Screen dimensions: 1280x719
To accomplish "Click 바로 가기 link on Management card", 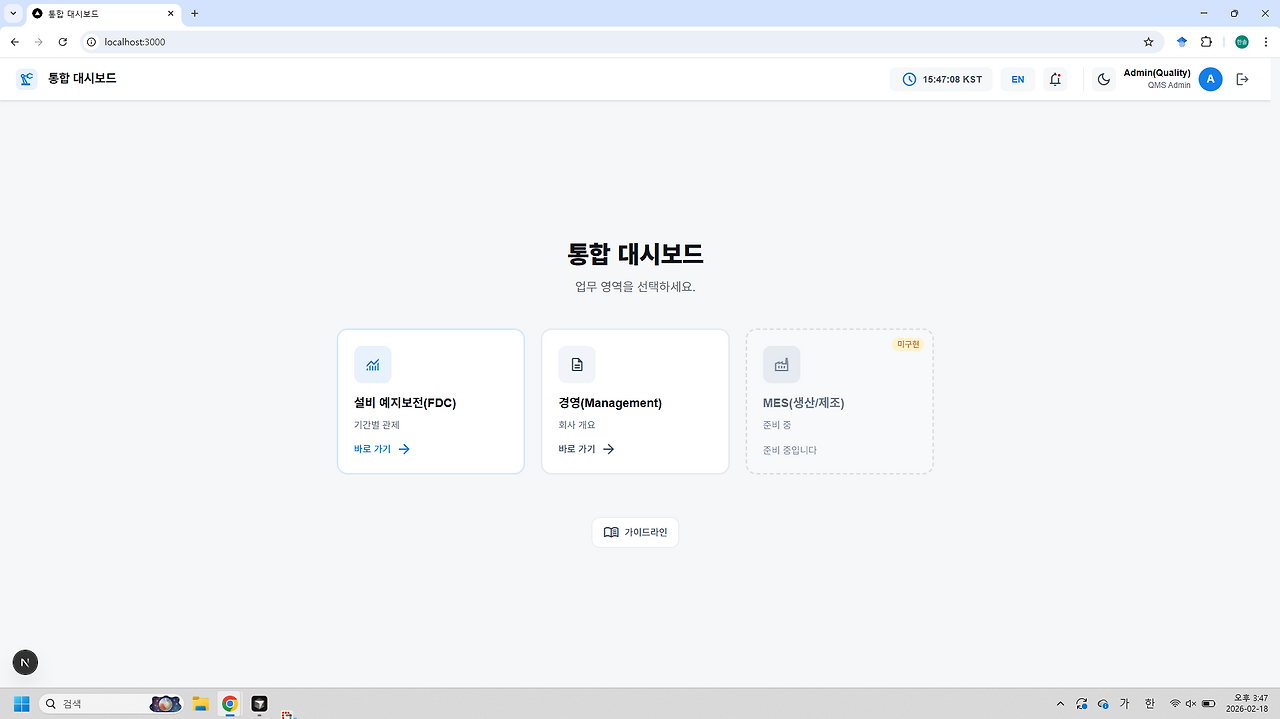I will pyautogui.click(x=577, y=449).
